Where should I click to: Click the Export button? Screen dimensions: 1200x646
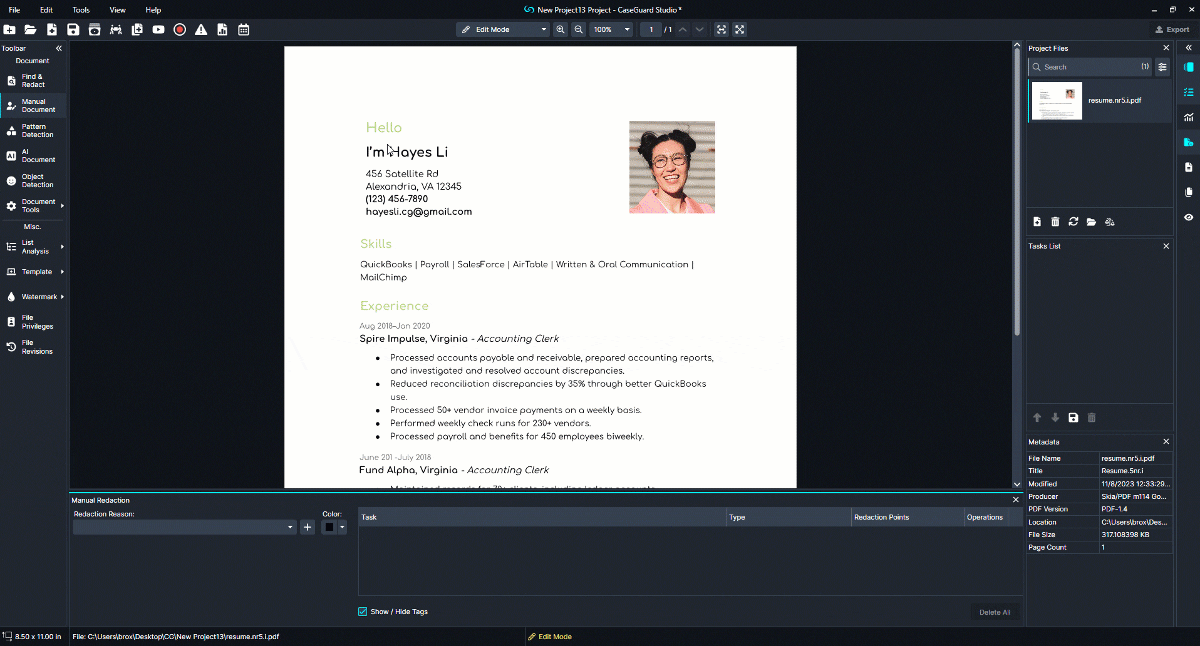pyautogui.click(x=1172, y=30)
